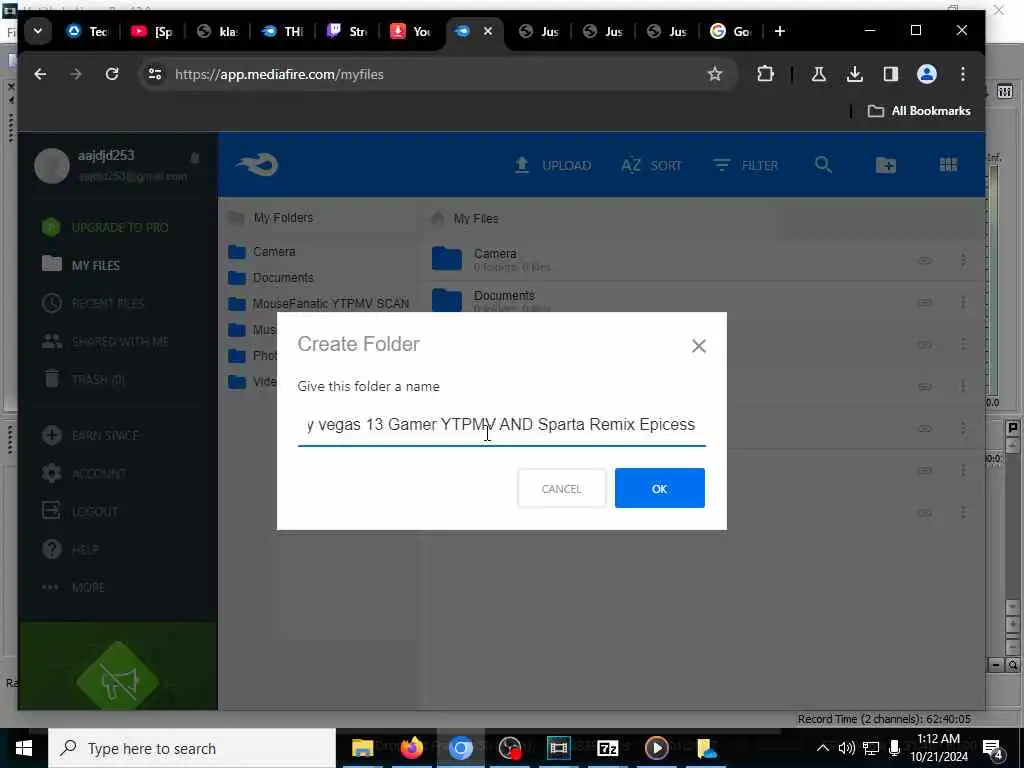Switch to grid view icon

coord(948,165)
